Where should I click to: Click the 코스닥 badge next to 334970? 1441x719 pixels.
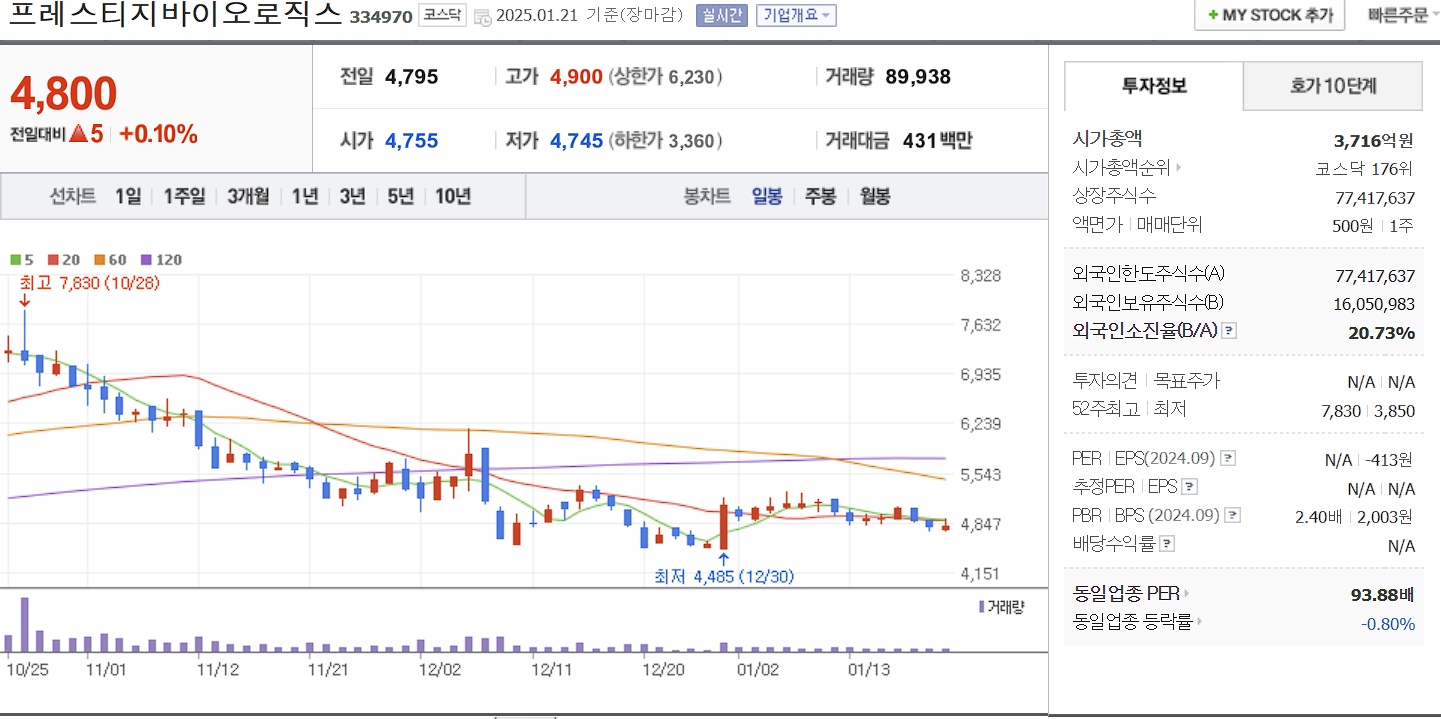point(441,16)
